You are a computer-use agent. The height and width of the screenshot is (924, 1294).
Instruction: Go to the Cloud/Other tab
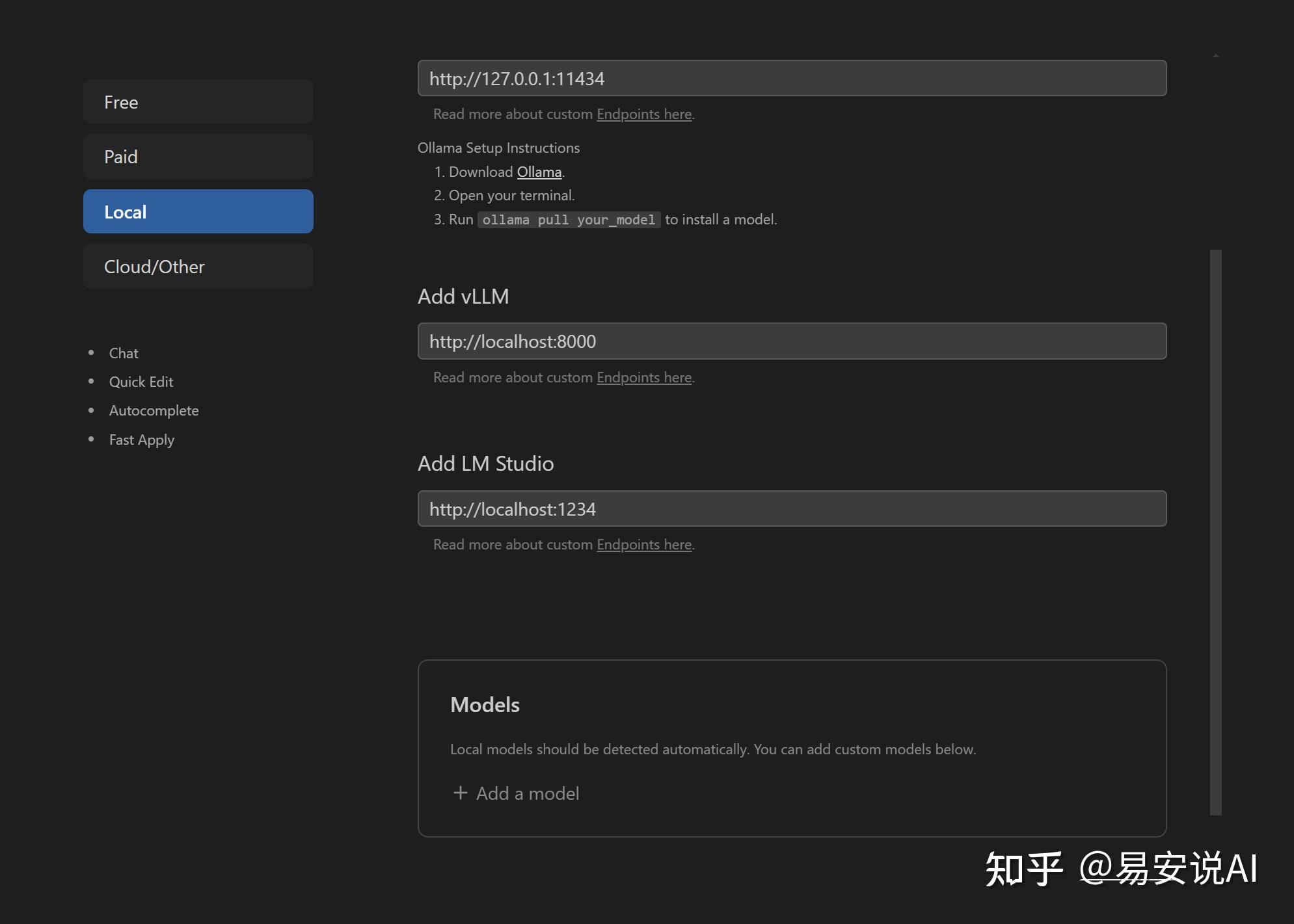(x=198, y=267)
